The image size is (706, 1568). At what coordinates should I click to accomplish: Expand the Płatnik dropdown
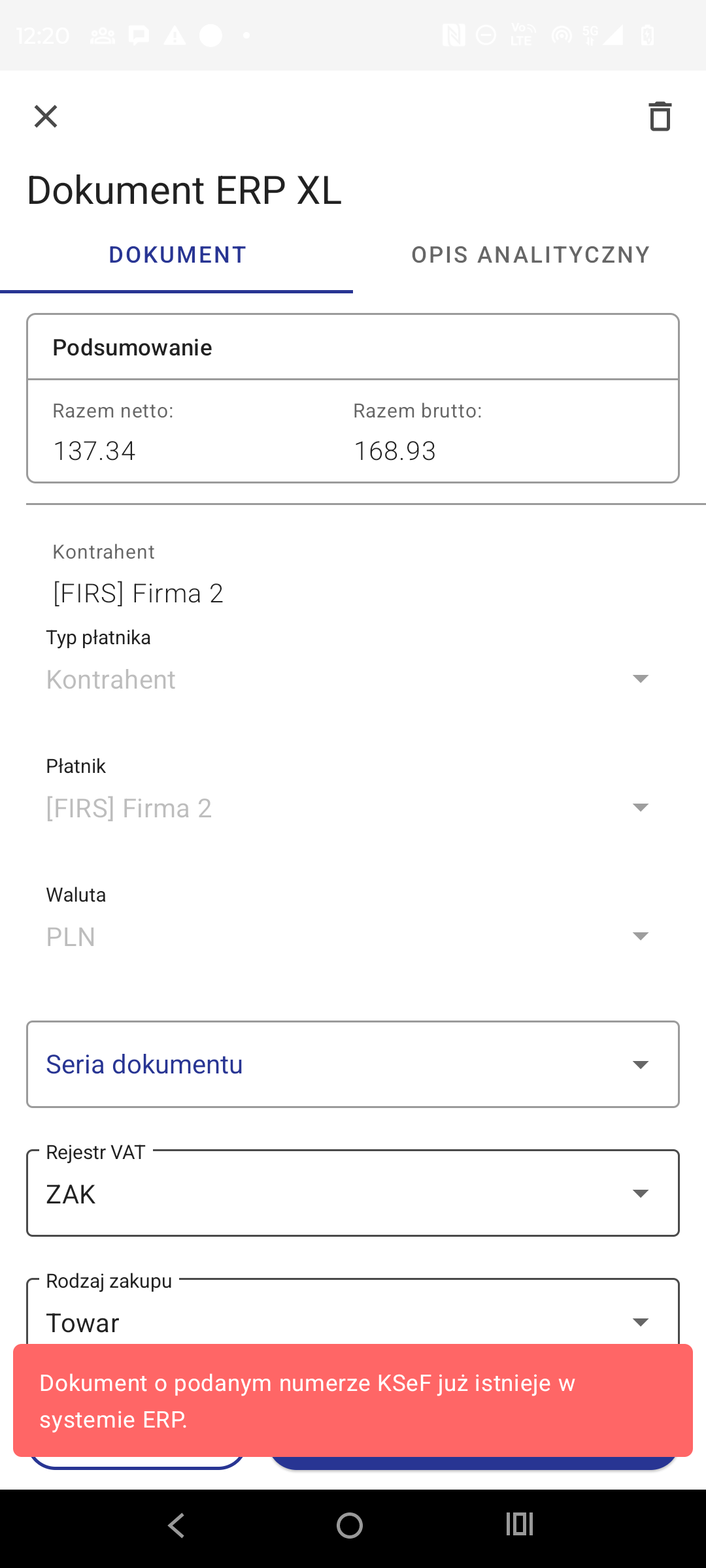click(x=353, y=808)
